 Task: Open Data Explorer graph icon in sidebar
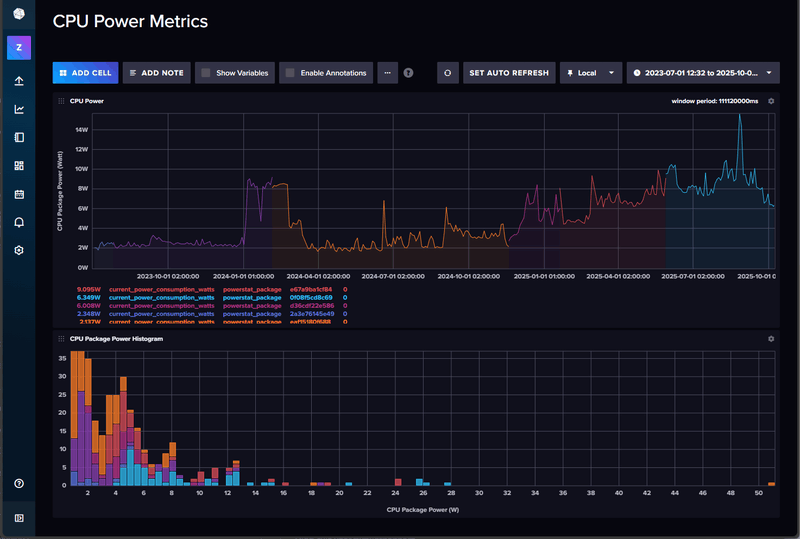pyautogui.click(x=19, y=109)
